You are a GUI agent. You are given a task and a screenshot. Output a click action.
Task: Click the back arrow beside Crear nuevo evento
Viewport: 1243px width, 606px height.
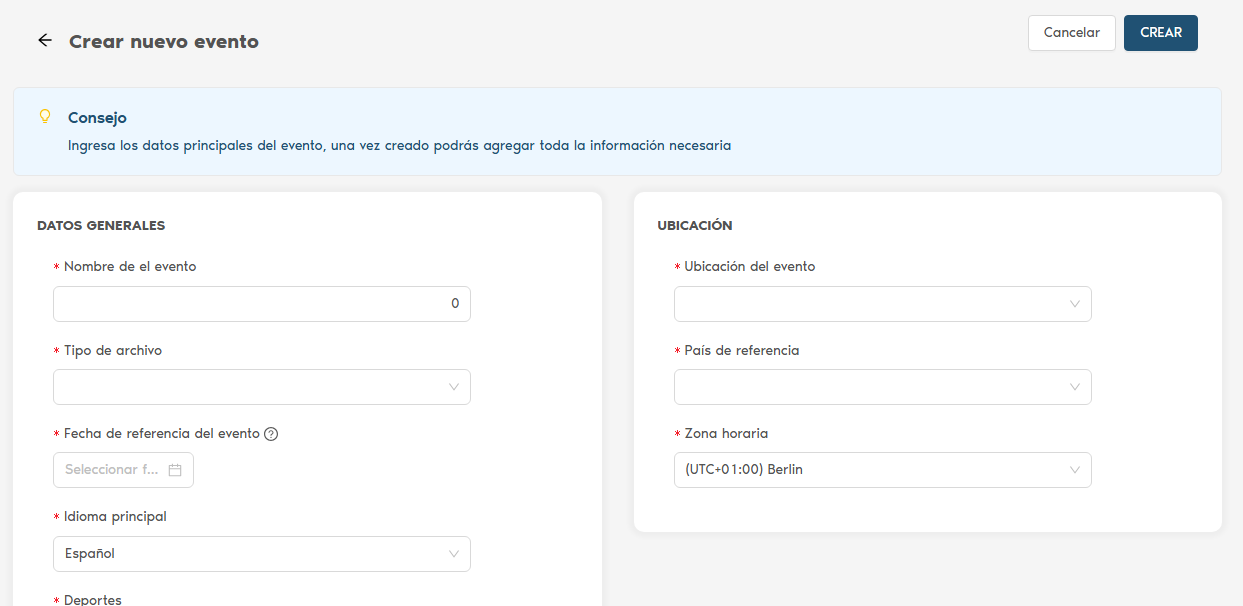44,41
